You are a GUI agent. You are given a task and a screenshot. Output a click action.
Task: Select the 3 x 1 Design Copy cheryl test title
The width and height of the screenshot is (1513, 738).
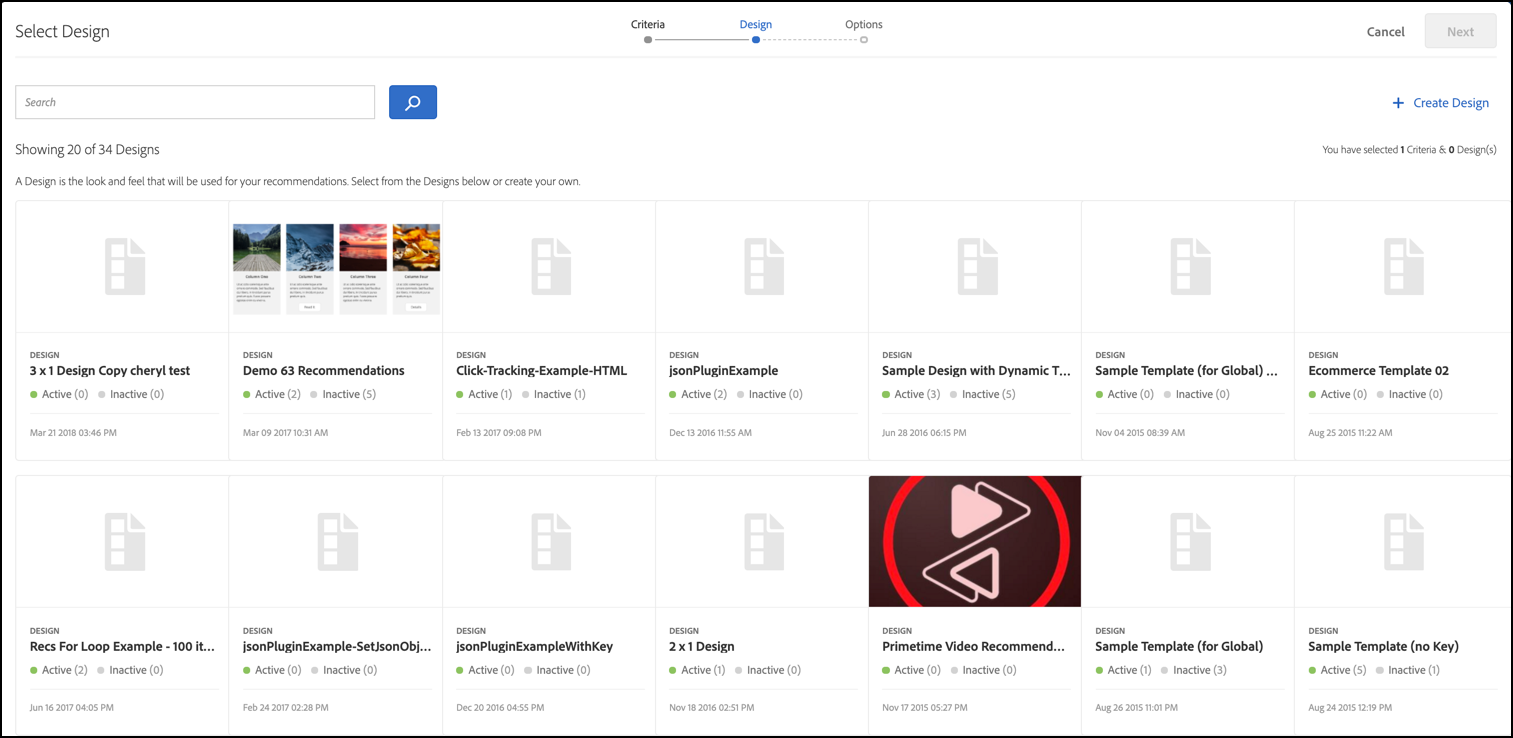click(110, 371)
